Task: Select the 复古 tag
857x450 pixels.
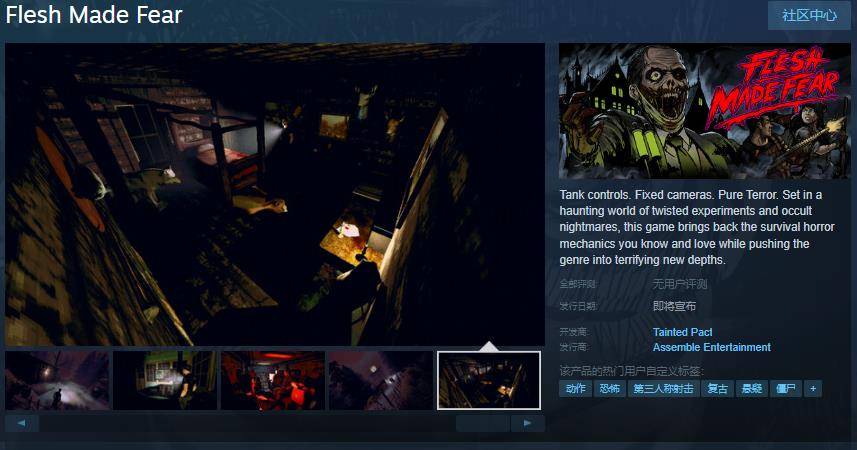Action: (717, 388)
